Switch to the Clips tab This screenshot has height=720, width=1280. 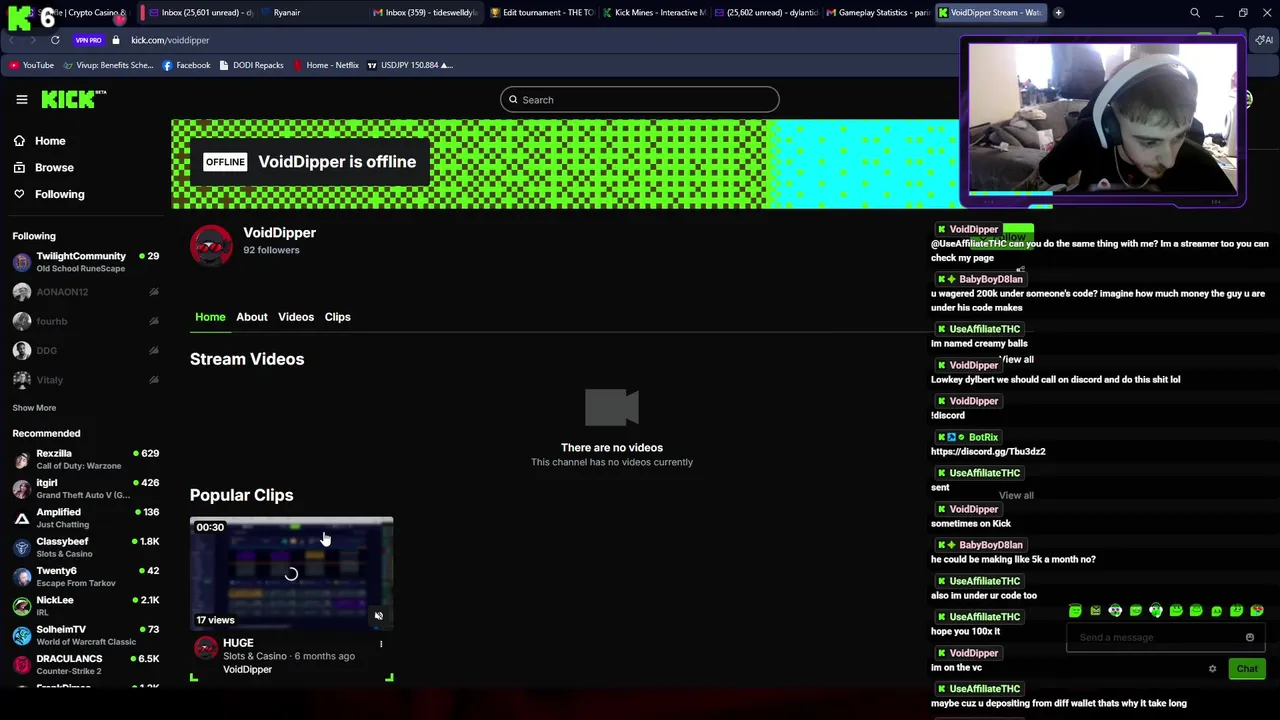pos(337,317)
